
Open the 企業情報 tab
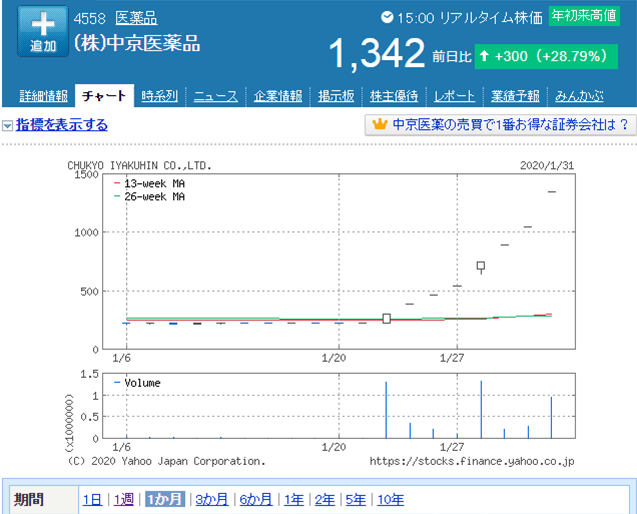point(278,96)
